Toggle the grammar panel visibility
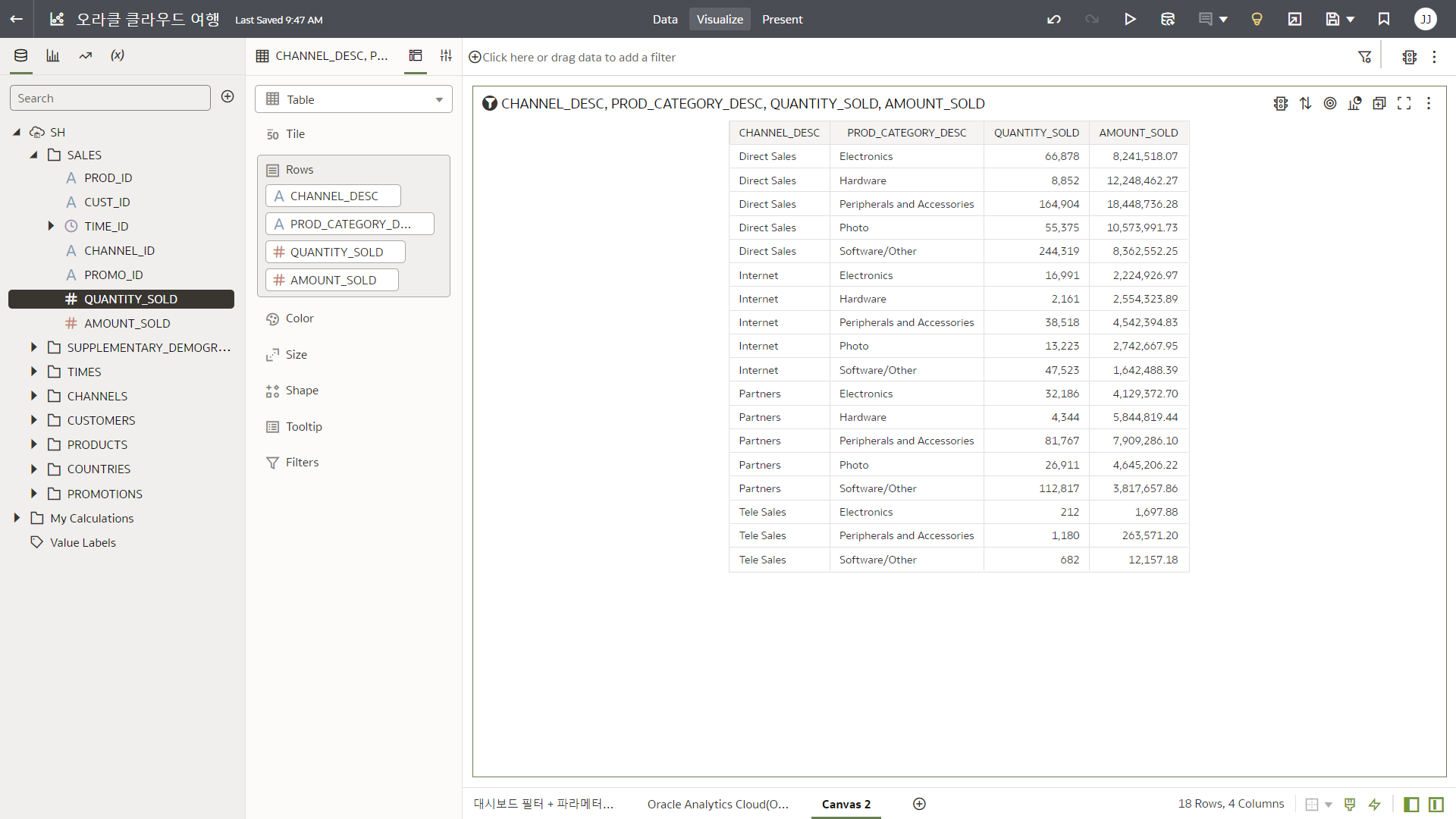The width and height of the screenshot is (1456, 819). pos(1436,804)
